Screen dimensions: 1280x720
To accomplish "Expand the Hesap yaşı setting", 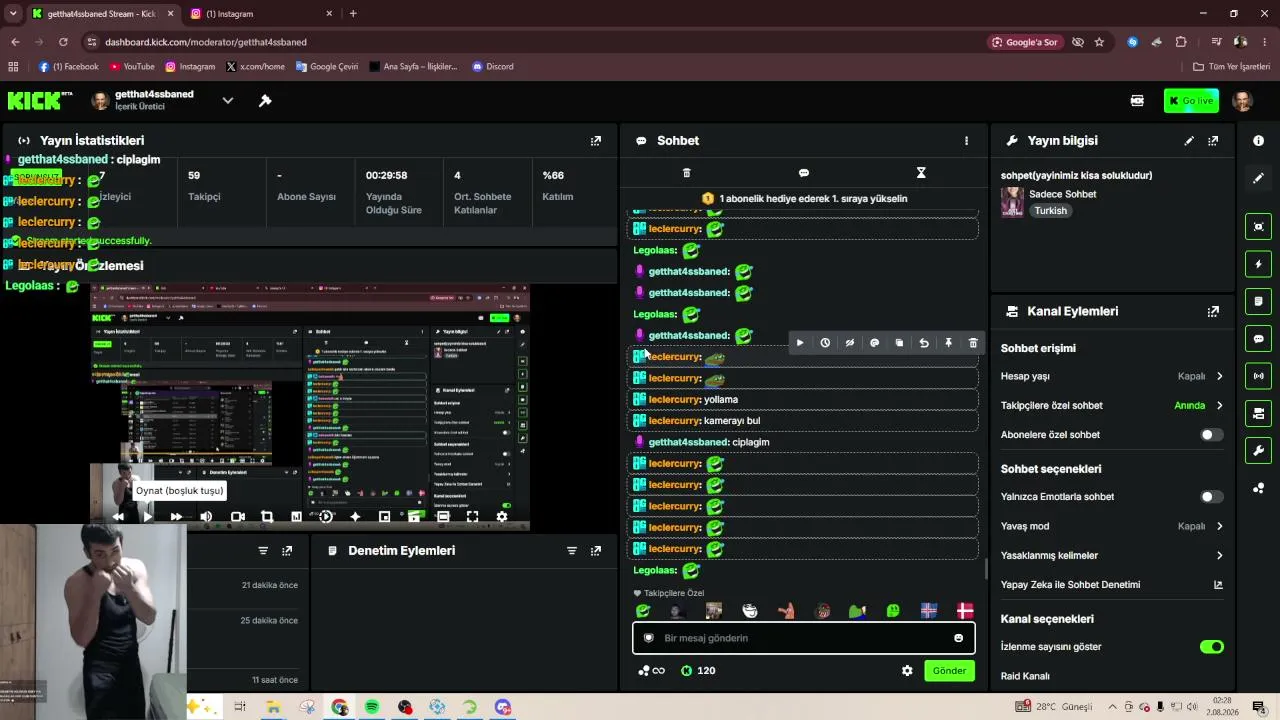I will pyautogui.click(x=1219, y=377).
